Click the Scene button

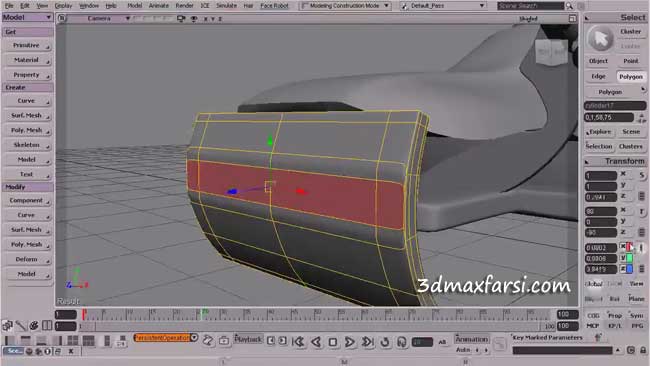click(x=631, y=131)
